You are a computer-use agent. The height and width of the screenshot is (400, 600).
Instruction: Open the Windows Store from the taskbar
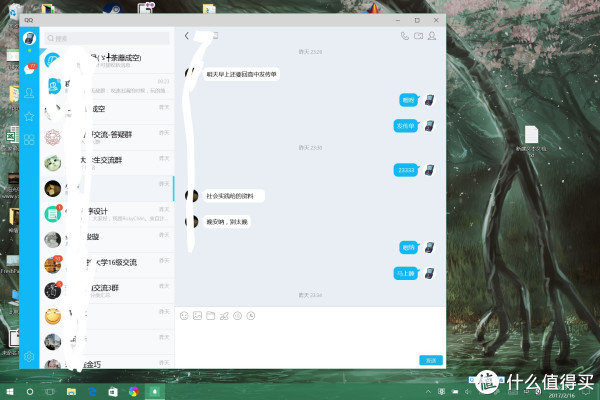coord(113,392)
